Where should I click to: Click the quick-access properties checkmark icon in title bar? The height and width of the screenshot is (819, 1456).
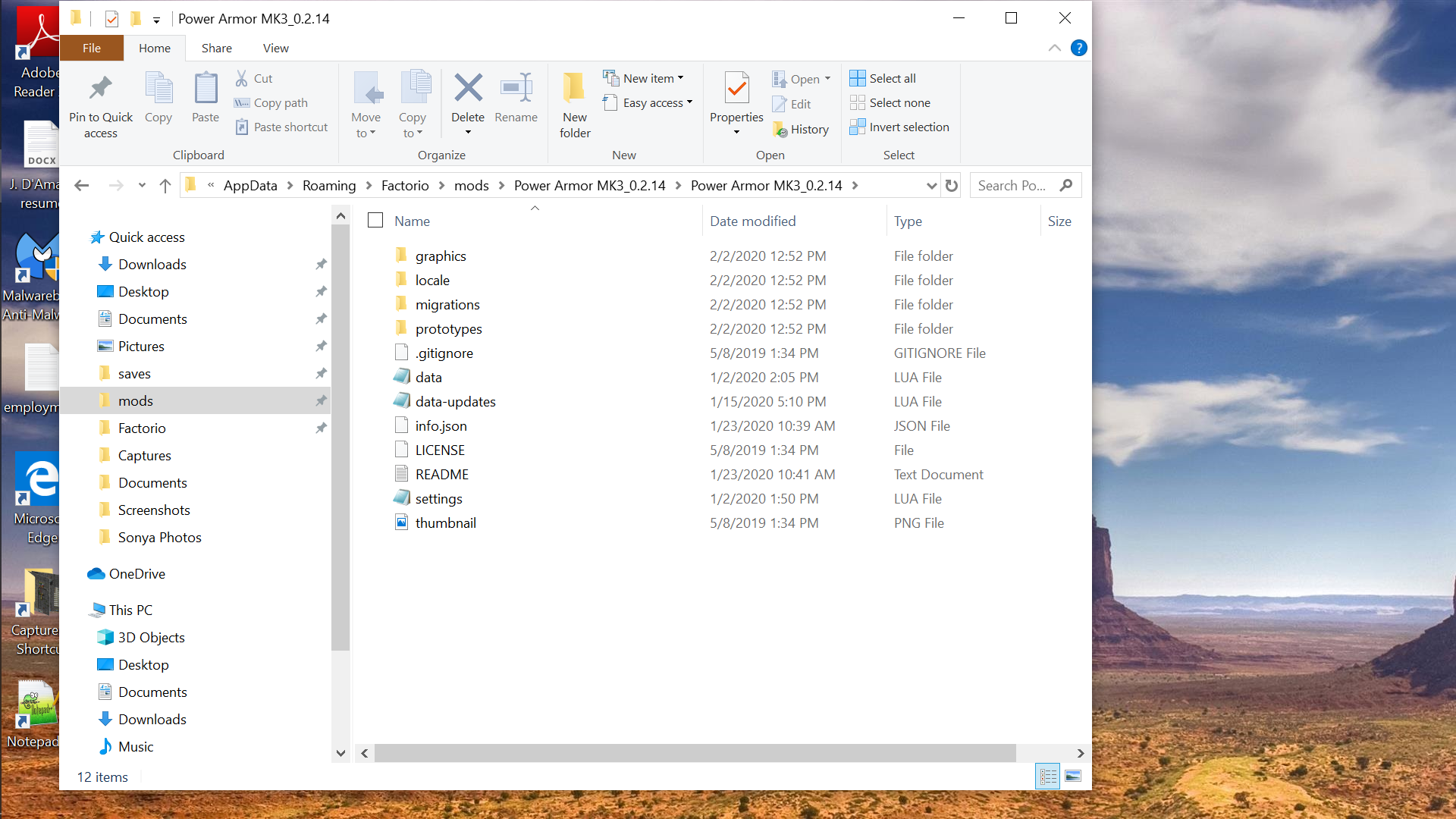click(x=111, y=19)
